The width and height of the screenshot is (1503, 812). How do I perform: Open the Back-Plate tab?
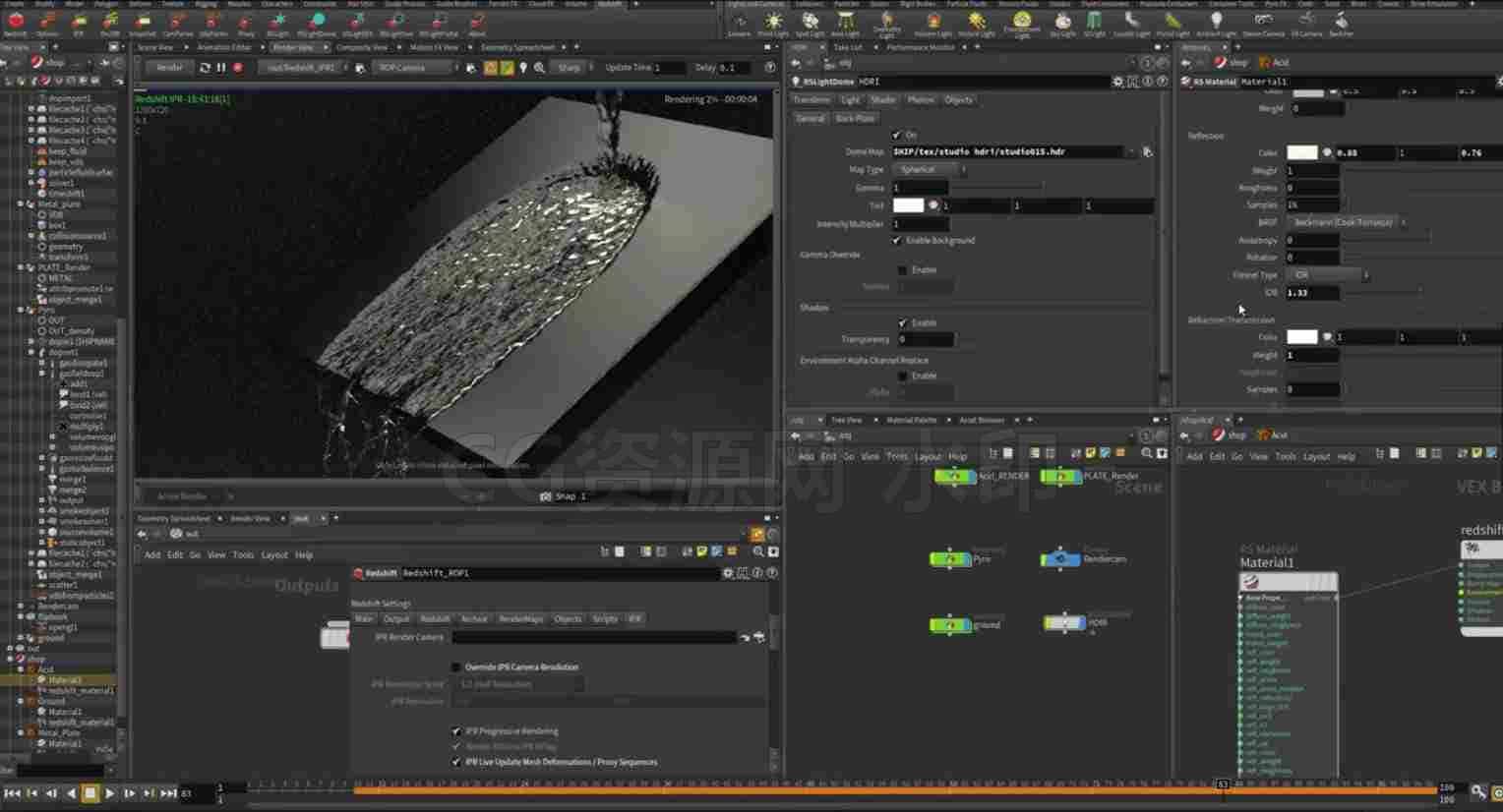coord(855,119)
